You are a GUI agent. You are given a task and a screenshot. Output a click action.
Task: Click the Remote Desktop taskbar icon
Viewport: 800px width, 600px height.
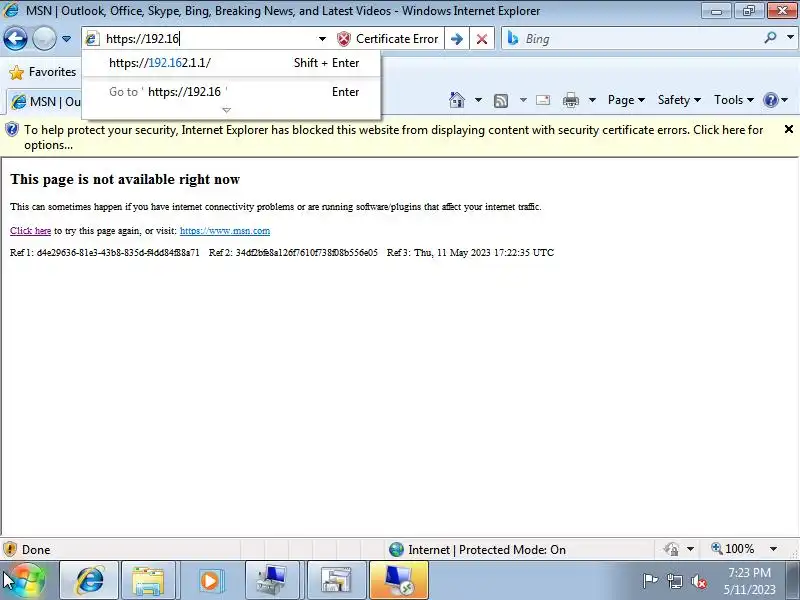tap(398, 580)
